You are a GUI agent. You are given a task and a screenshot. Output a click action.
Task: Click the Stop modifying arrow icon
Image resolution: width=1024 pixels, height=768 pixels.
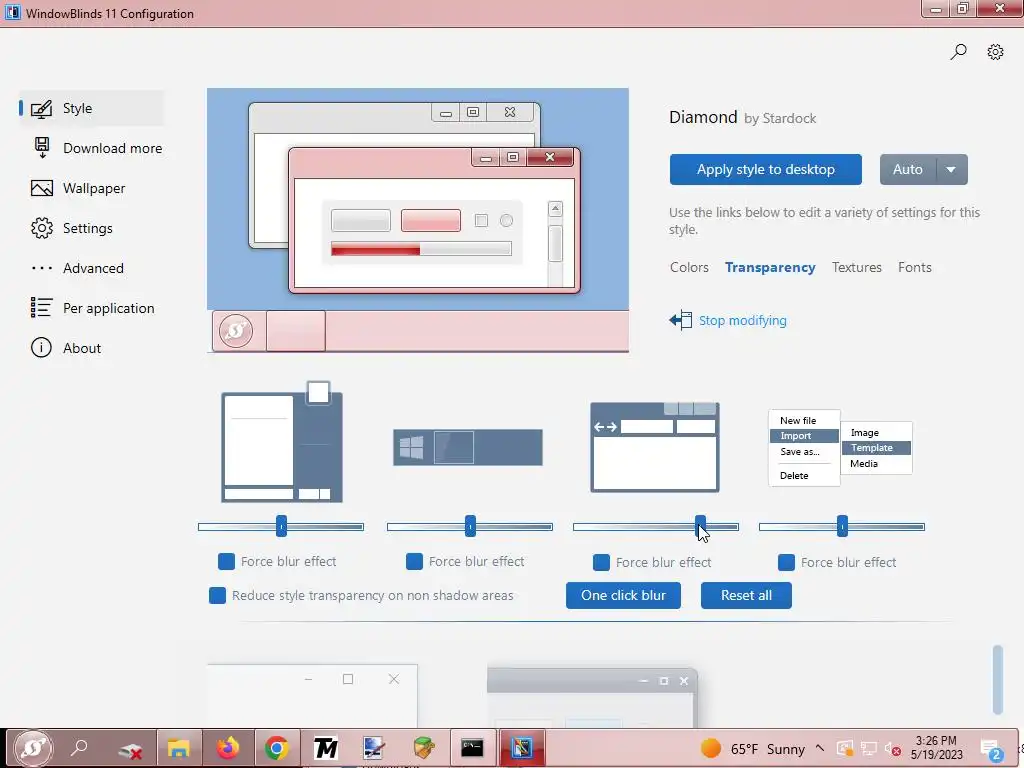point(680,320)
